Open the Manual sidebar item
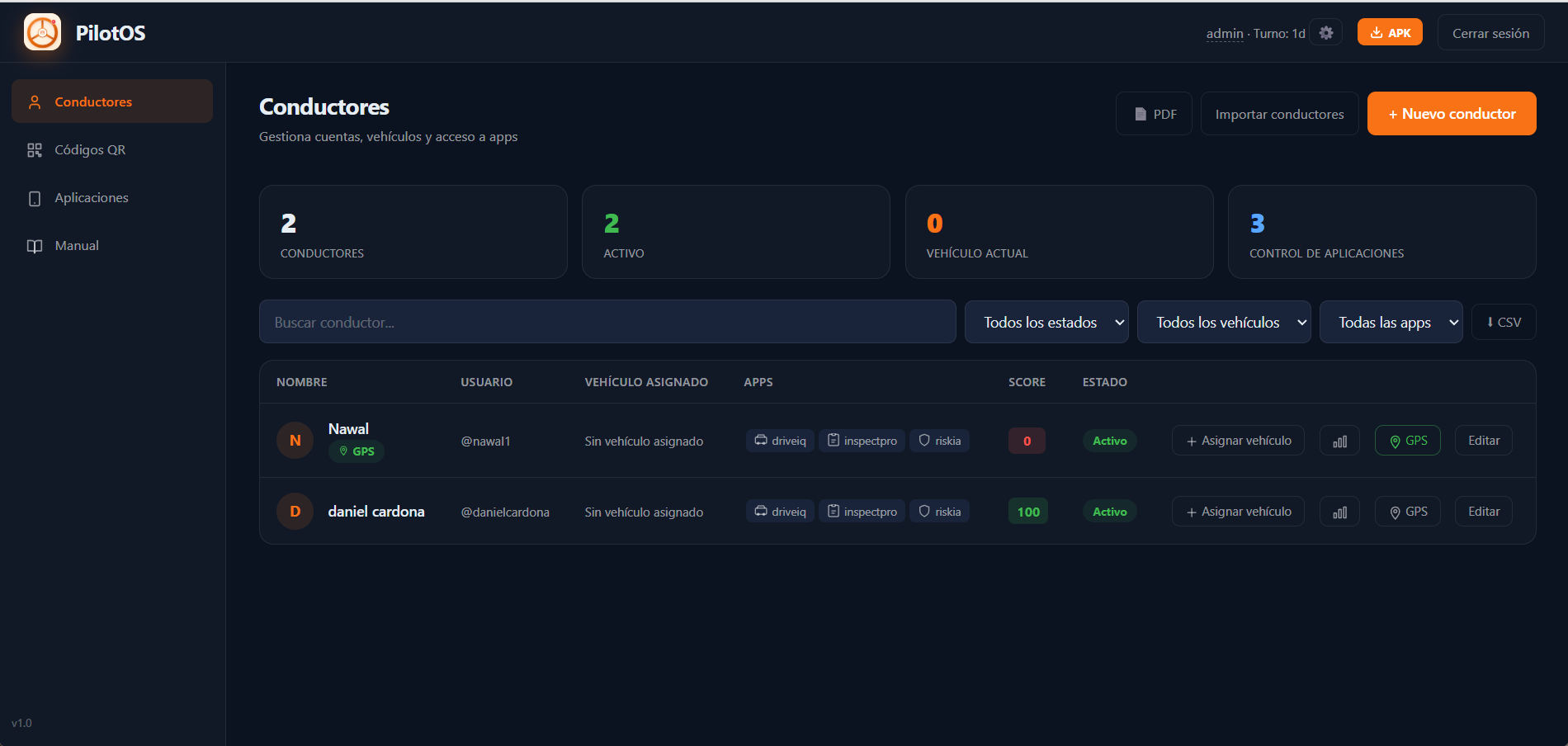Image resolution: width=1568 pixels, height=746 pixels. point(112,245)
